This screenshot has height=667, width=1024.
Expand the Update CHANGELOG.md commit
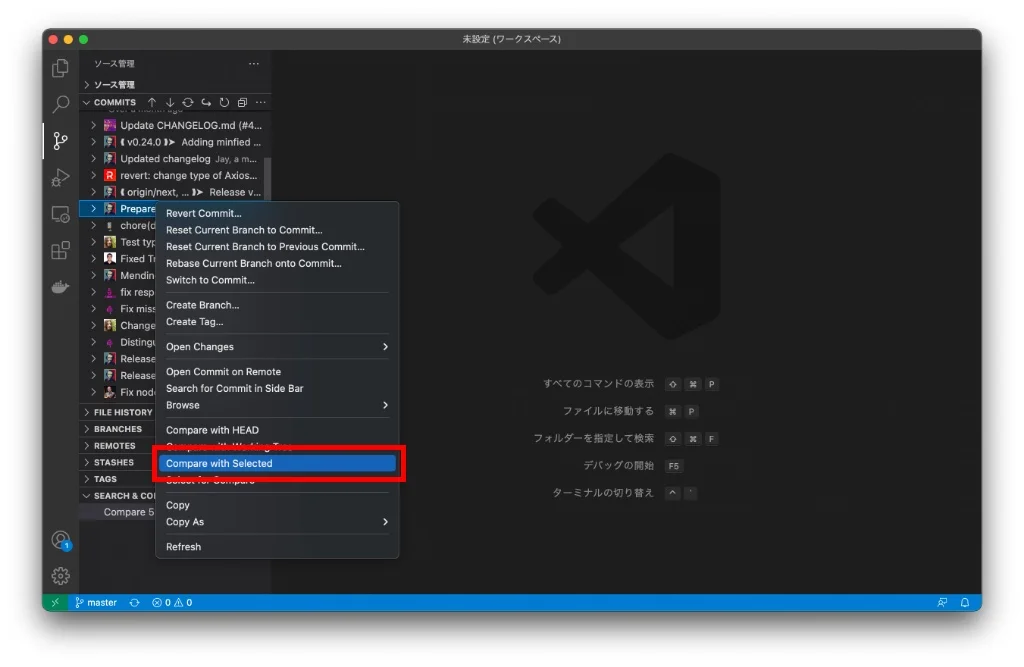click(x=93, y=126)
